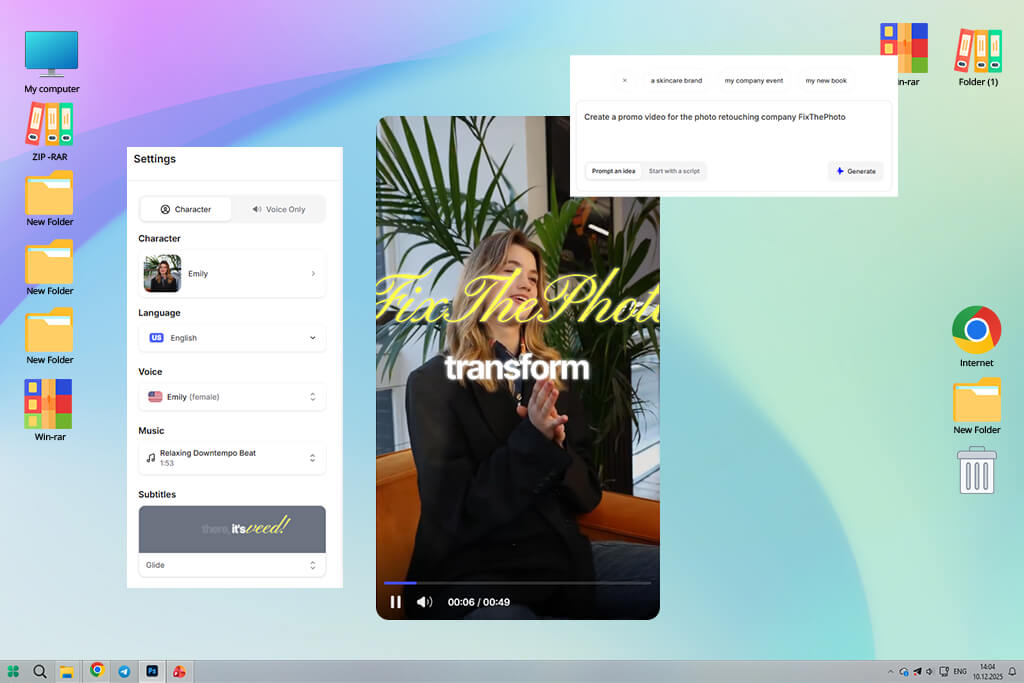Open the English language dropdown
The height and width of the screenshot is (683, 1024).
tap(232, 338)
